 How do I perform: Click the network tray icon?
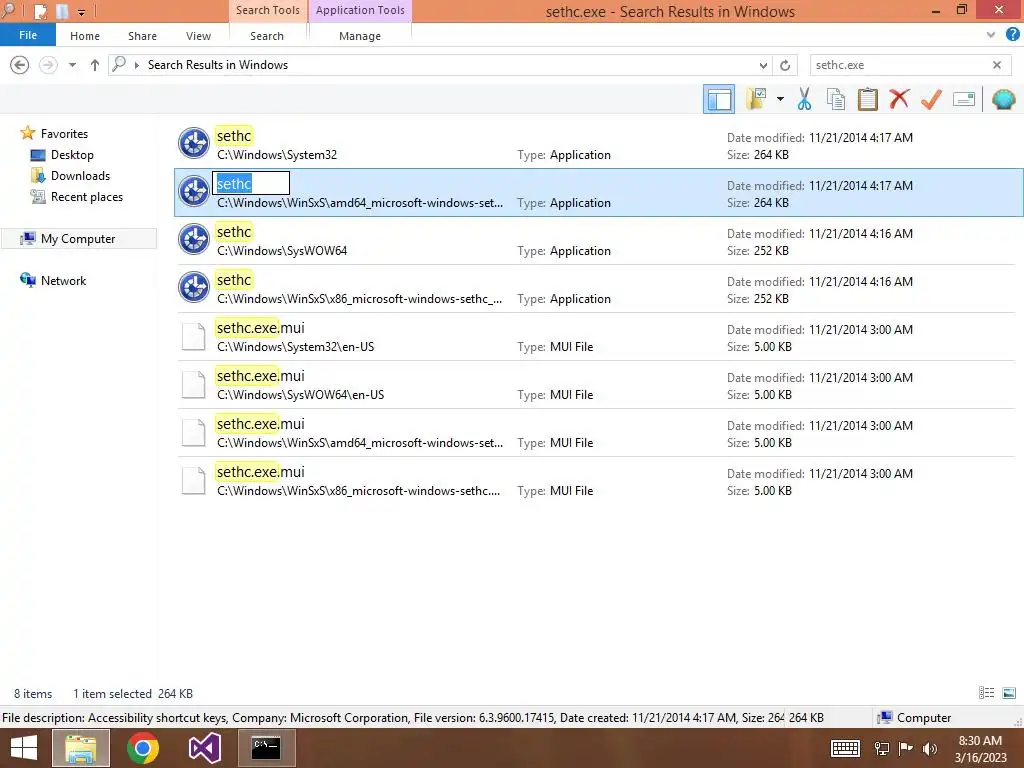[x=882, y=749]
